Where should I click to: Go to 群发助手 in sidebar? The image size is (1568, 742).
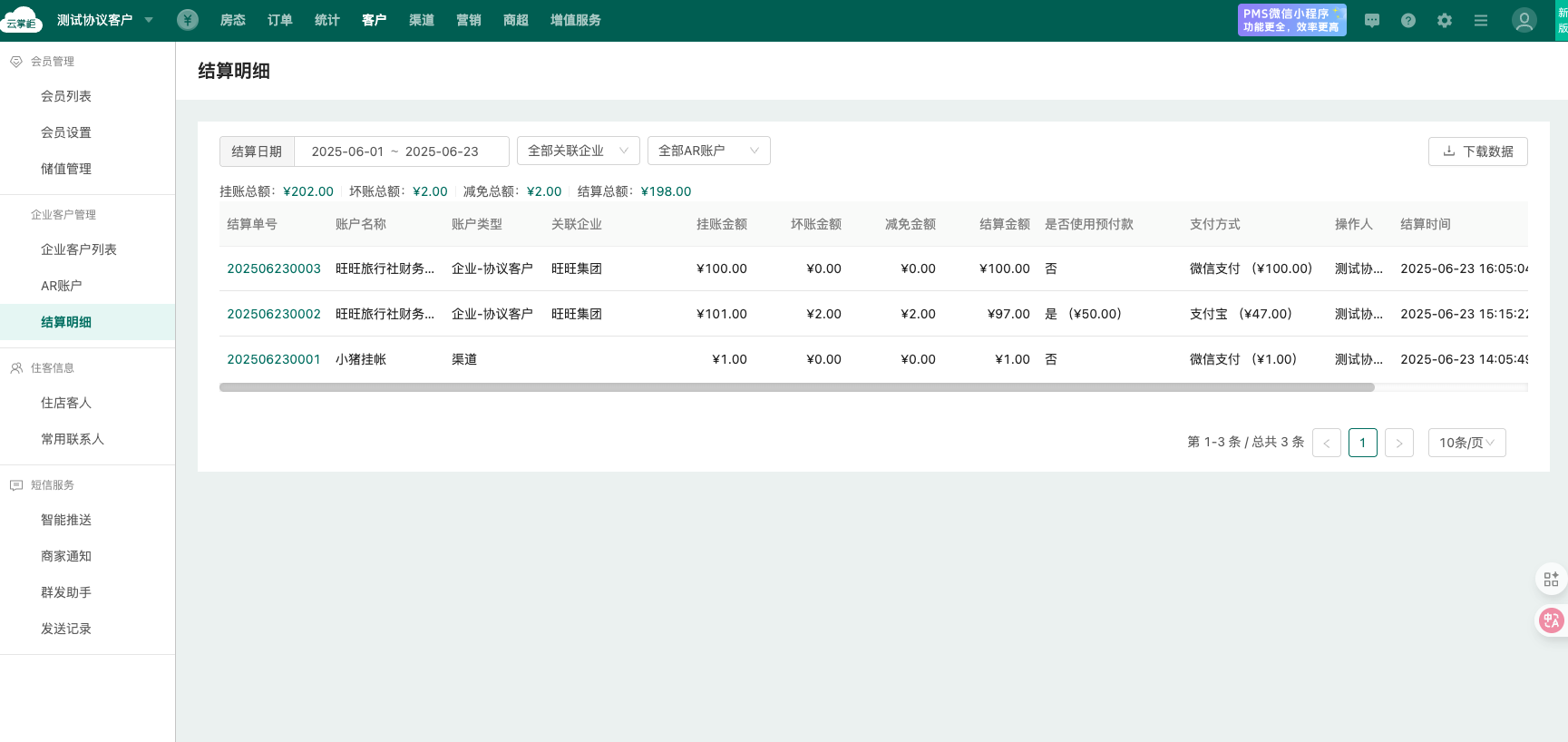point(66,592)
